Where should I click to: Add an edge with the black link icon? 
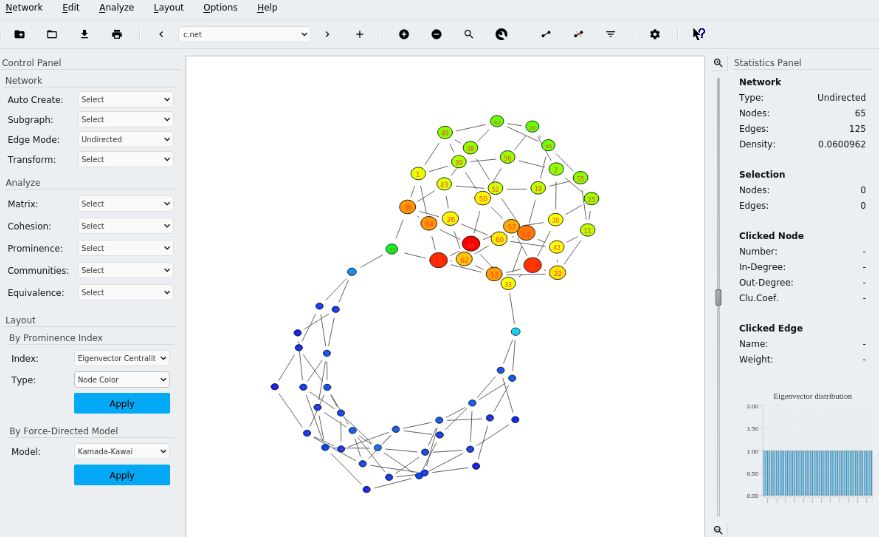[545, 34]
